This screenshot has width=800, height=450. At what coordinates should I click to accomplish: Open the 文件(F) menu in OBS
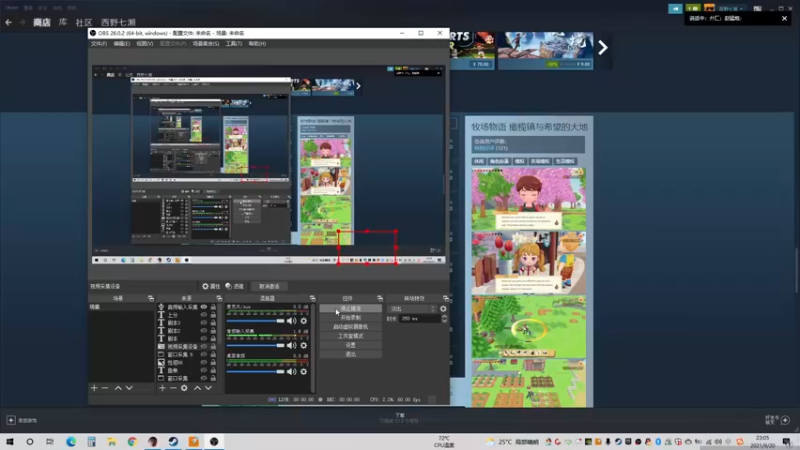pyautogui.click(x=98, y=44)
